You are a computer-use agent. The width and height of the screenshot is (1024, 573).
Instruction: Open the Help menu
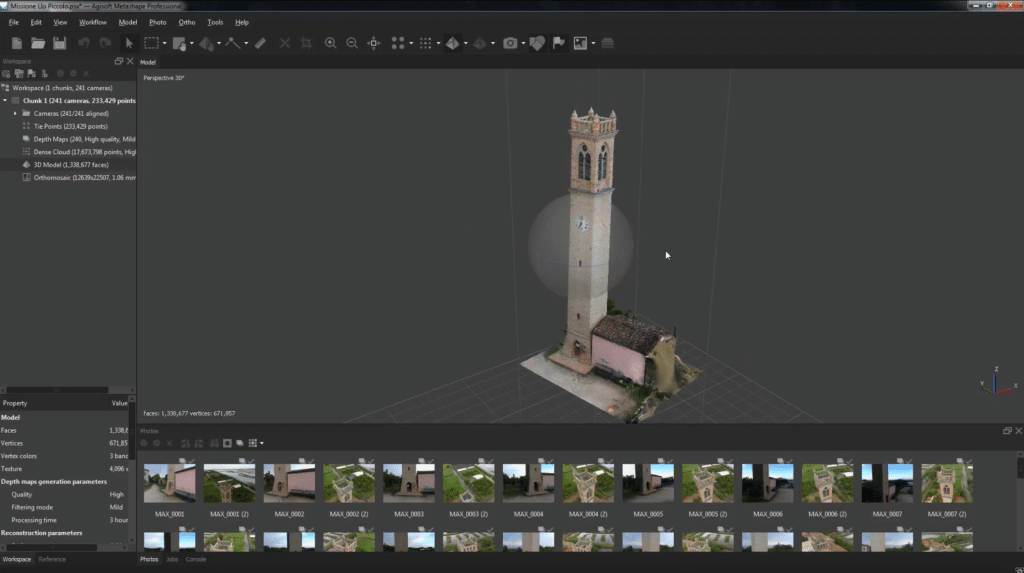tap(242, 22)
